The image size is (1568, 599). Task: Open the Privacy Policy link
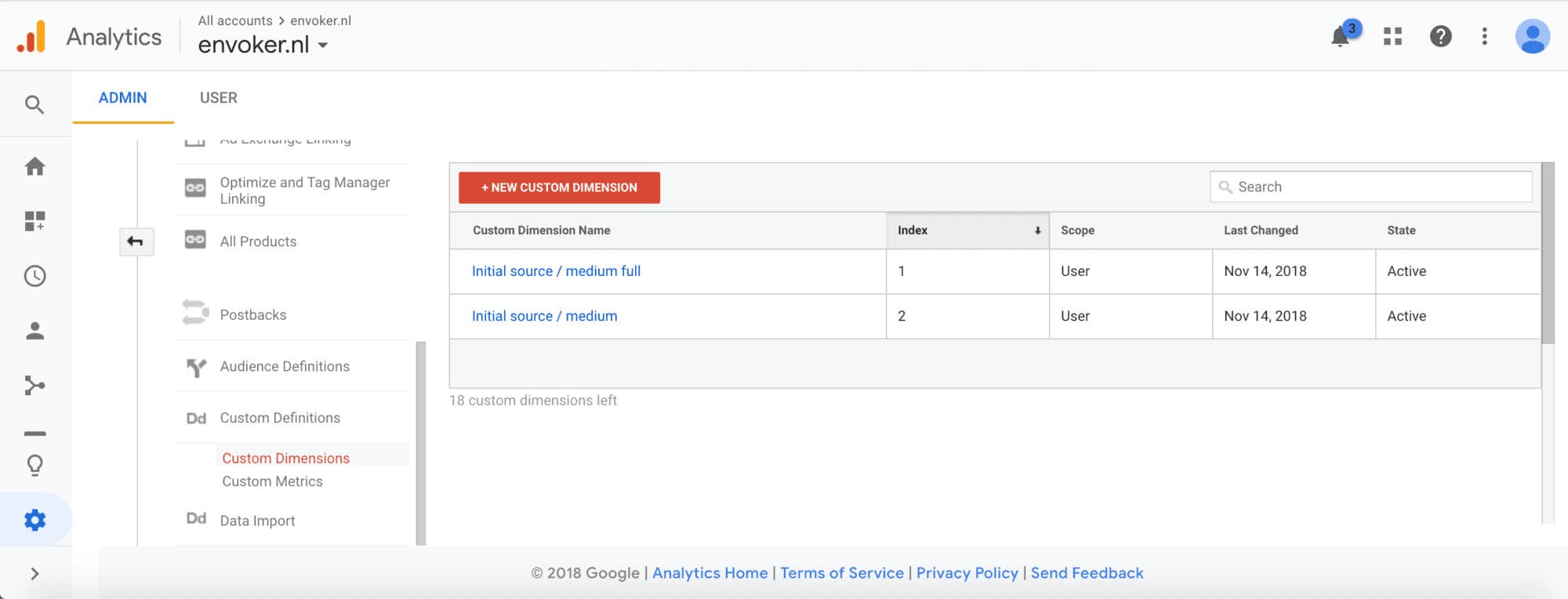(x=967, y=573)
